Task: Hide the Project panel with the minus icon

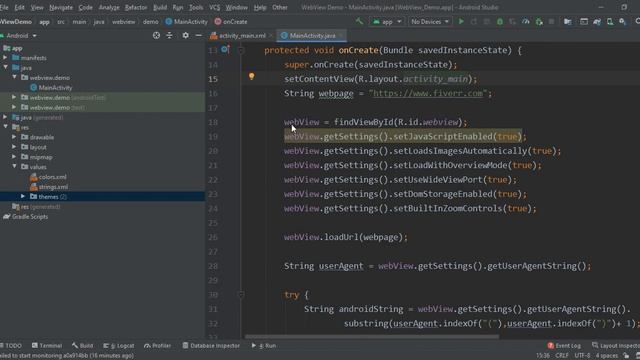Action: [x=198, y=36]
